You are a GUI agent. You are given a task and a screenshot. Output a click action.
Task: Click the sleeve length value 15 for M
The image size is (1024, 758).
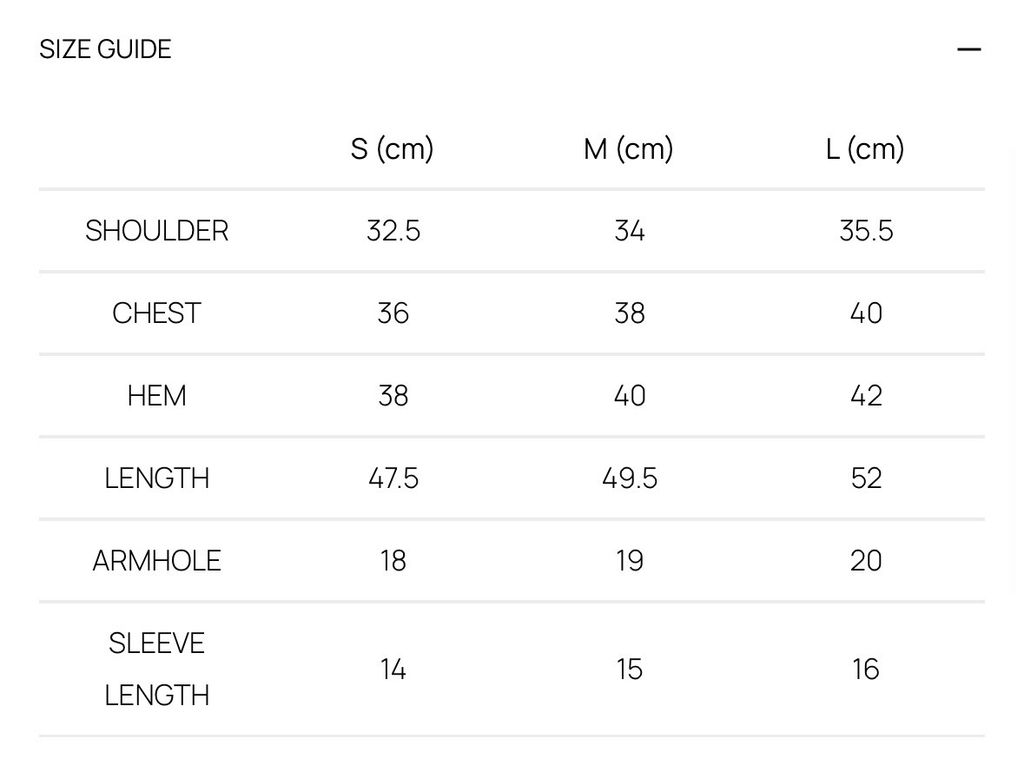click(630, 669)
